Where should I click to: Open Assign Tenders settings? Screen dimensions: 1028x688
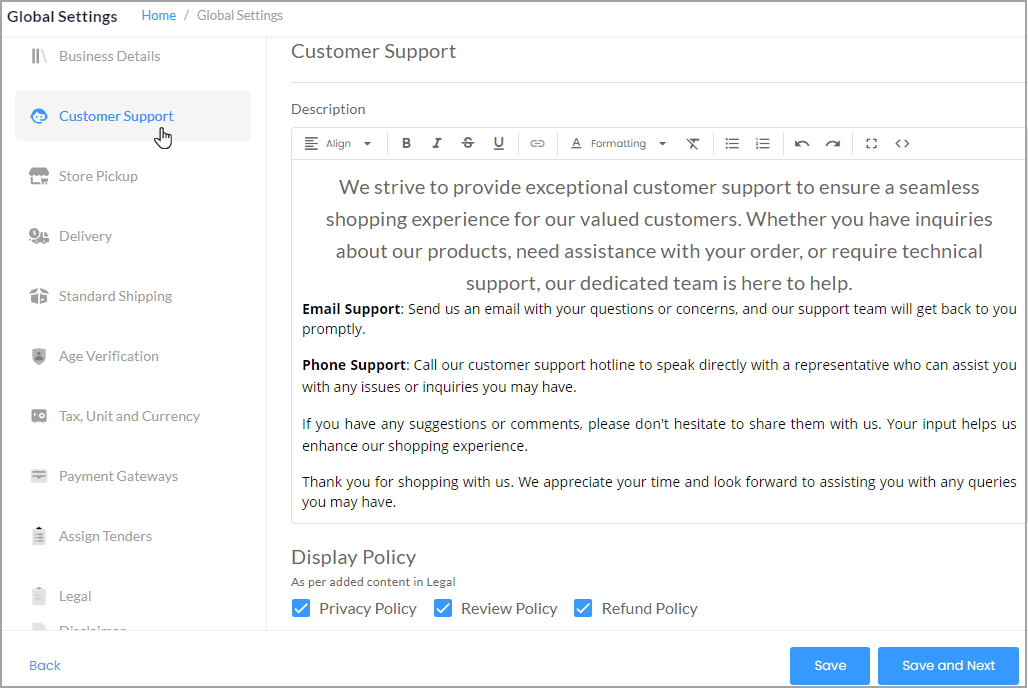(106, 536)
